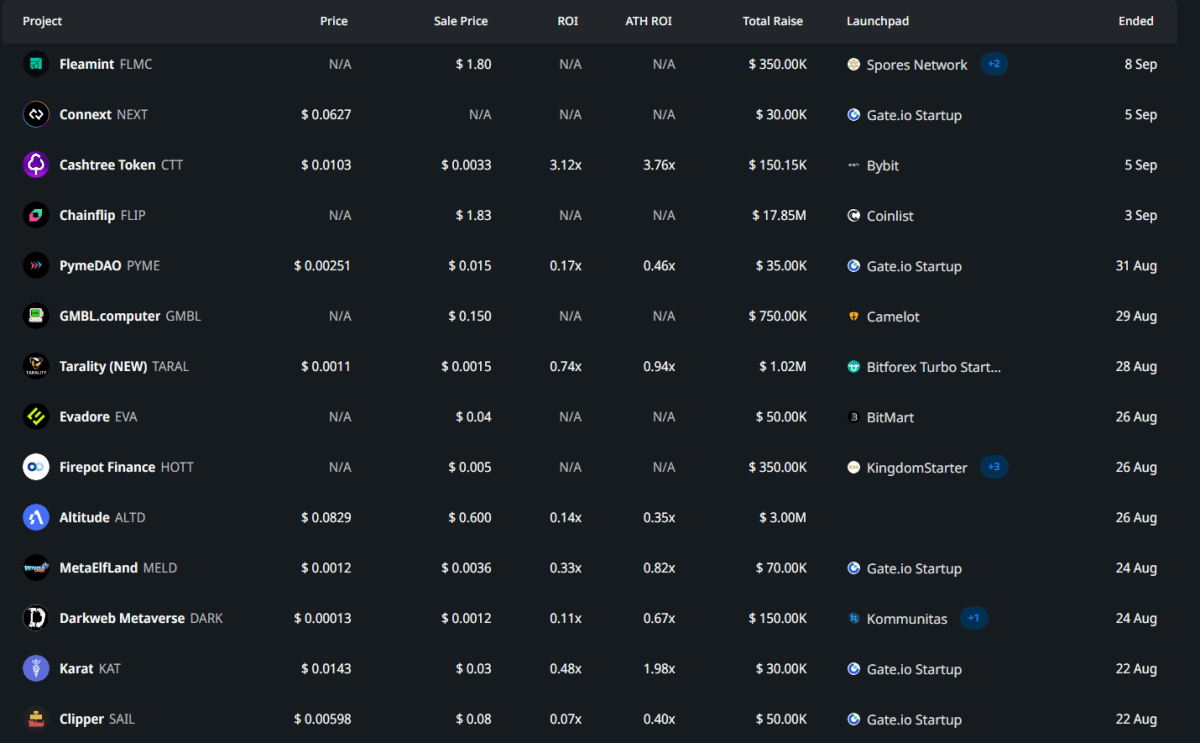
Task: Open the PymeDAO project icon
Action: click(36, 266)
